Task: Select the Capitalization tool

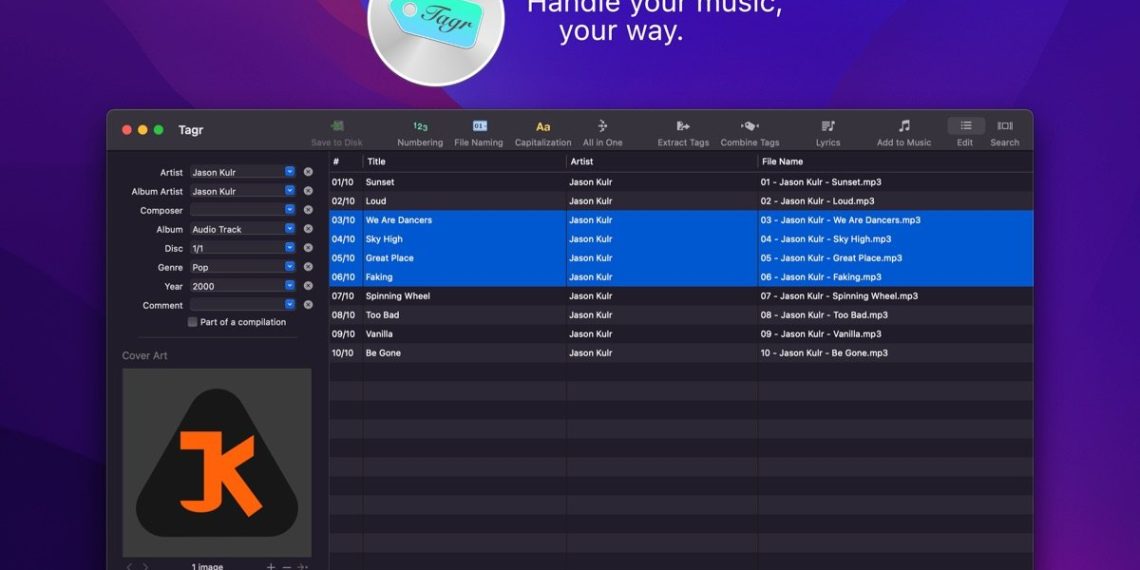Action: [x=543, y=127]
